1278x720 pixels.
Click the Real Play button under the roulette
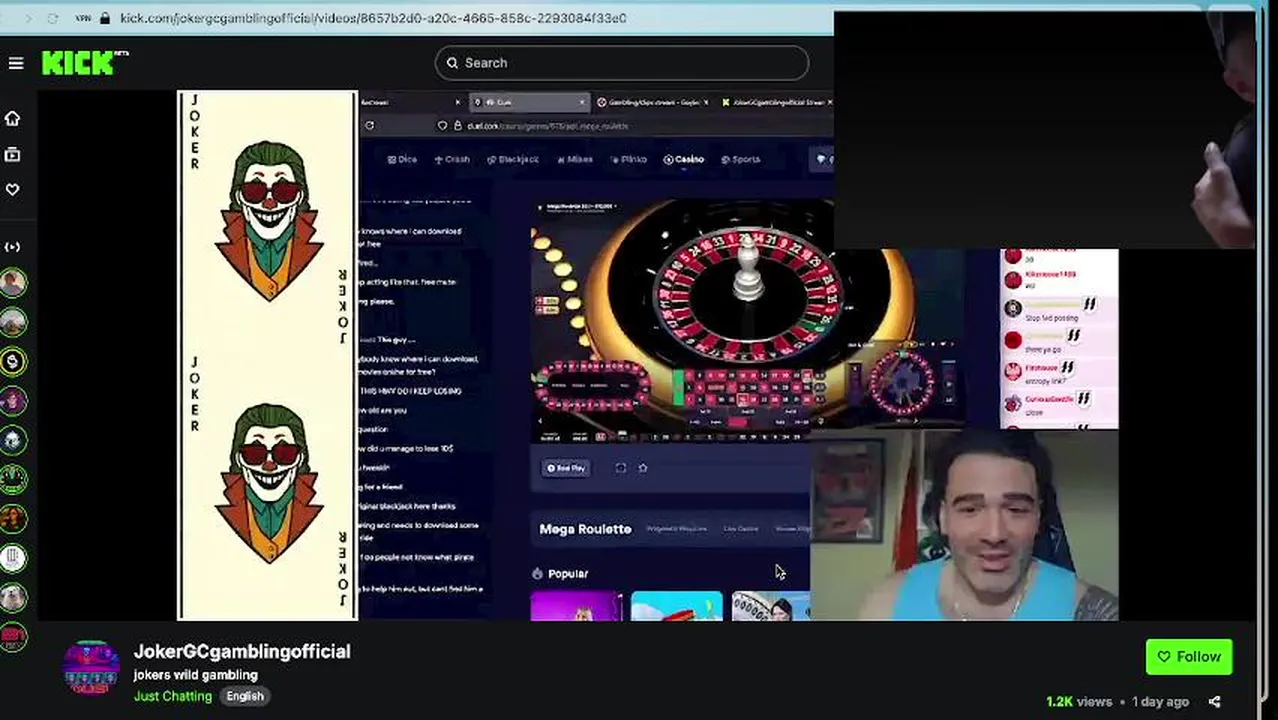[566, 468]
